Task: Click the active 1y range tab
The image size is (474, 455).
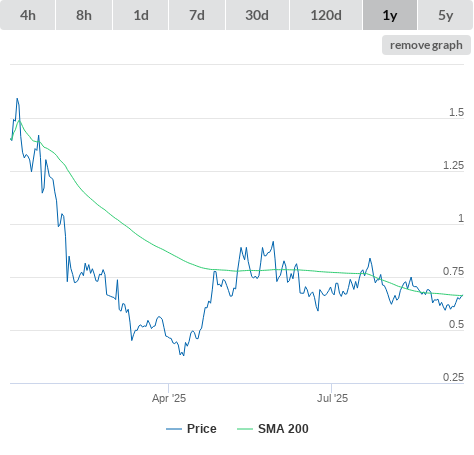Action: (390, 15)
